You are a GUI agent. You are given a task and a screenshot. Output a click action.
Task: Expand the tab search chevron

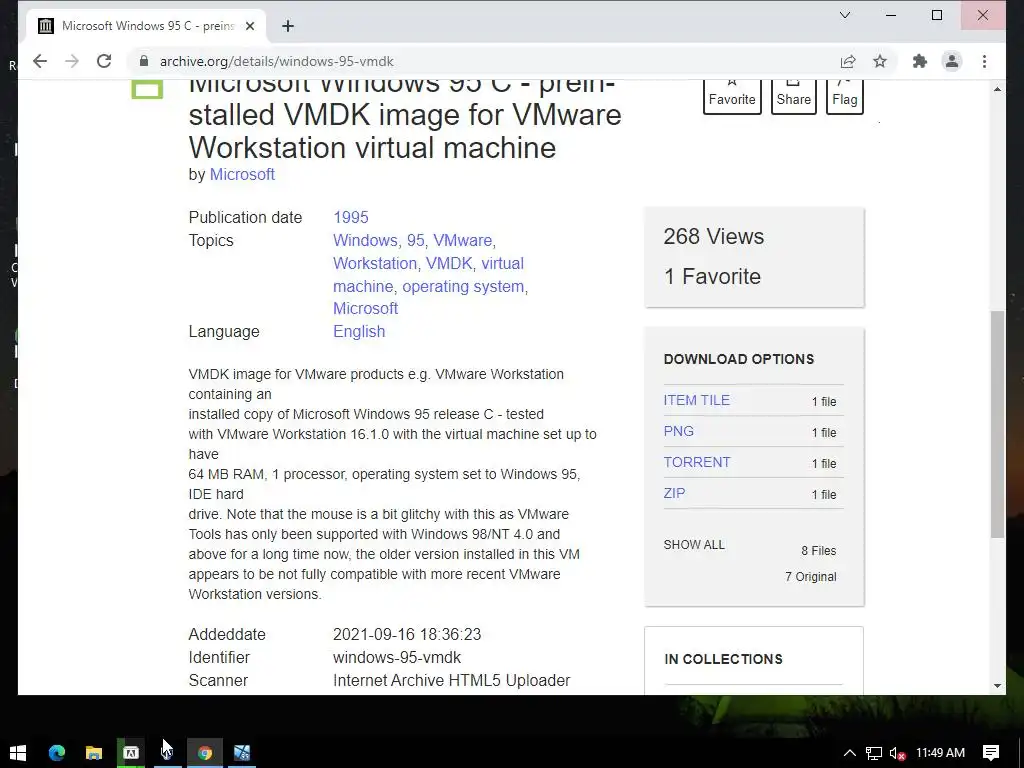click(845, 15)
